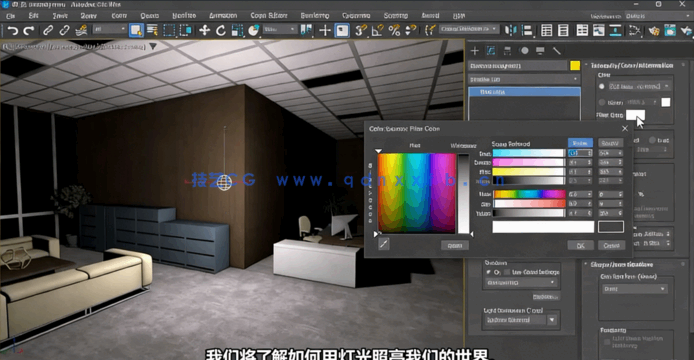Click the Align tool in toolbar

(527, 31)
